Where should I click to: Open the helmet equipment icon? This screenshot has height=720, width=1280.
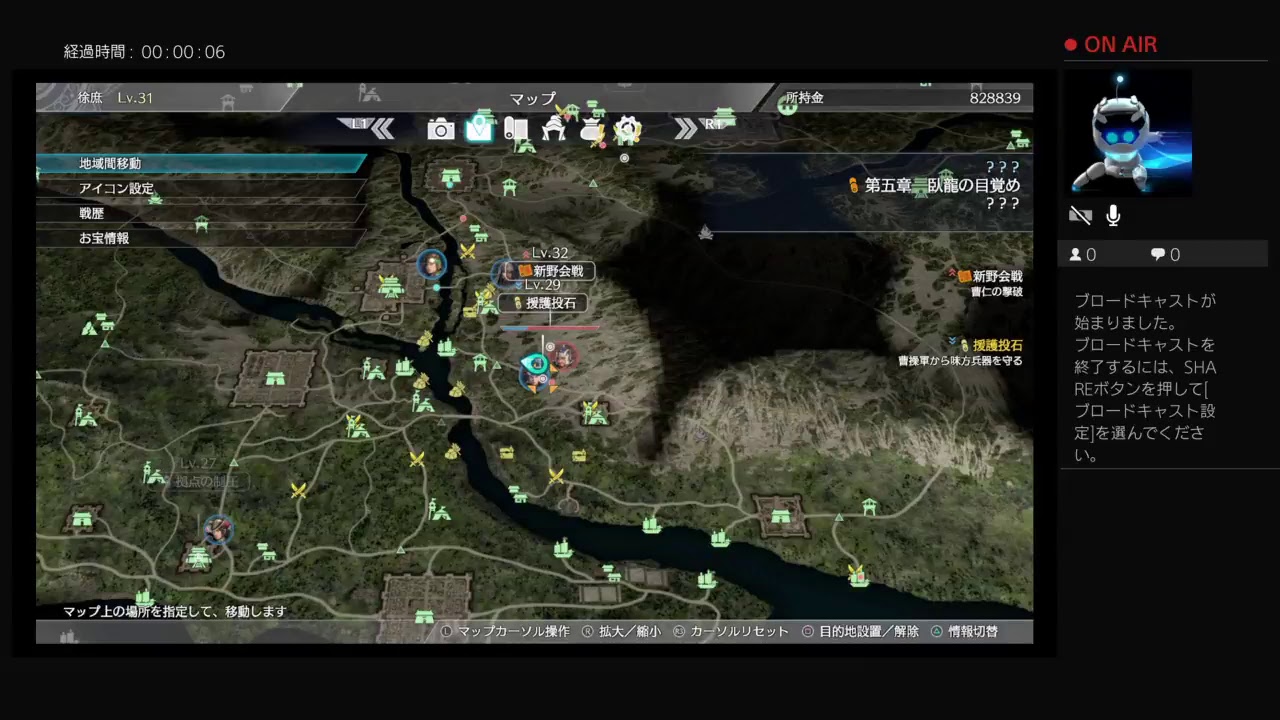coord(554,129)
